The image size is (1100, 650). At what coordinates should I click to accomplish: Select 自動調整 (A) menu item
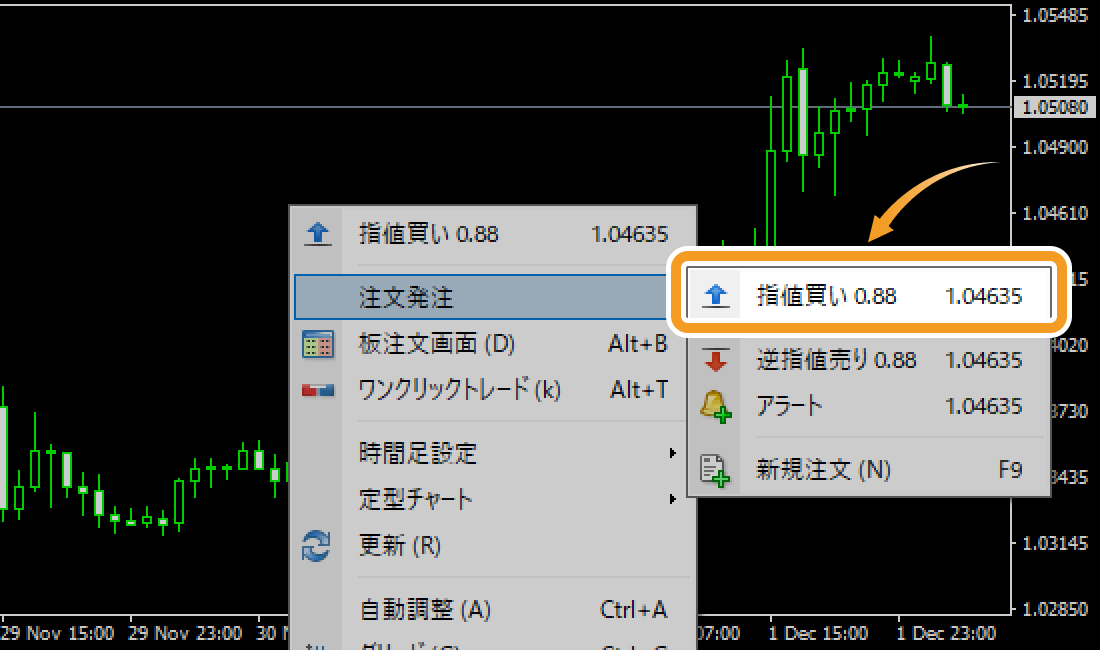click(493, 609)
